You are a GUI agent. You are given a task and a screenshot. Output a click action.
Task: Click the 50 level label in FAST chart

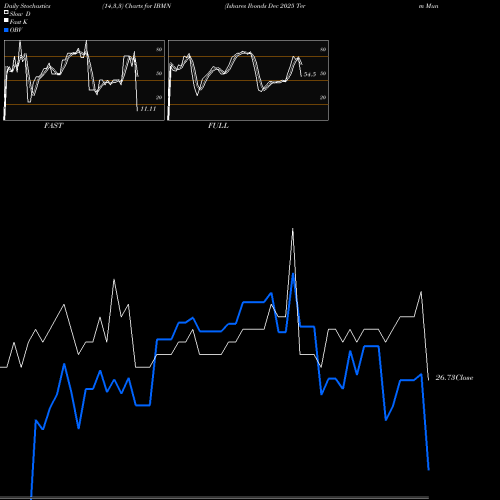coord(159,73)
